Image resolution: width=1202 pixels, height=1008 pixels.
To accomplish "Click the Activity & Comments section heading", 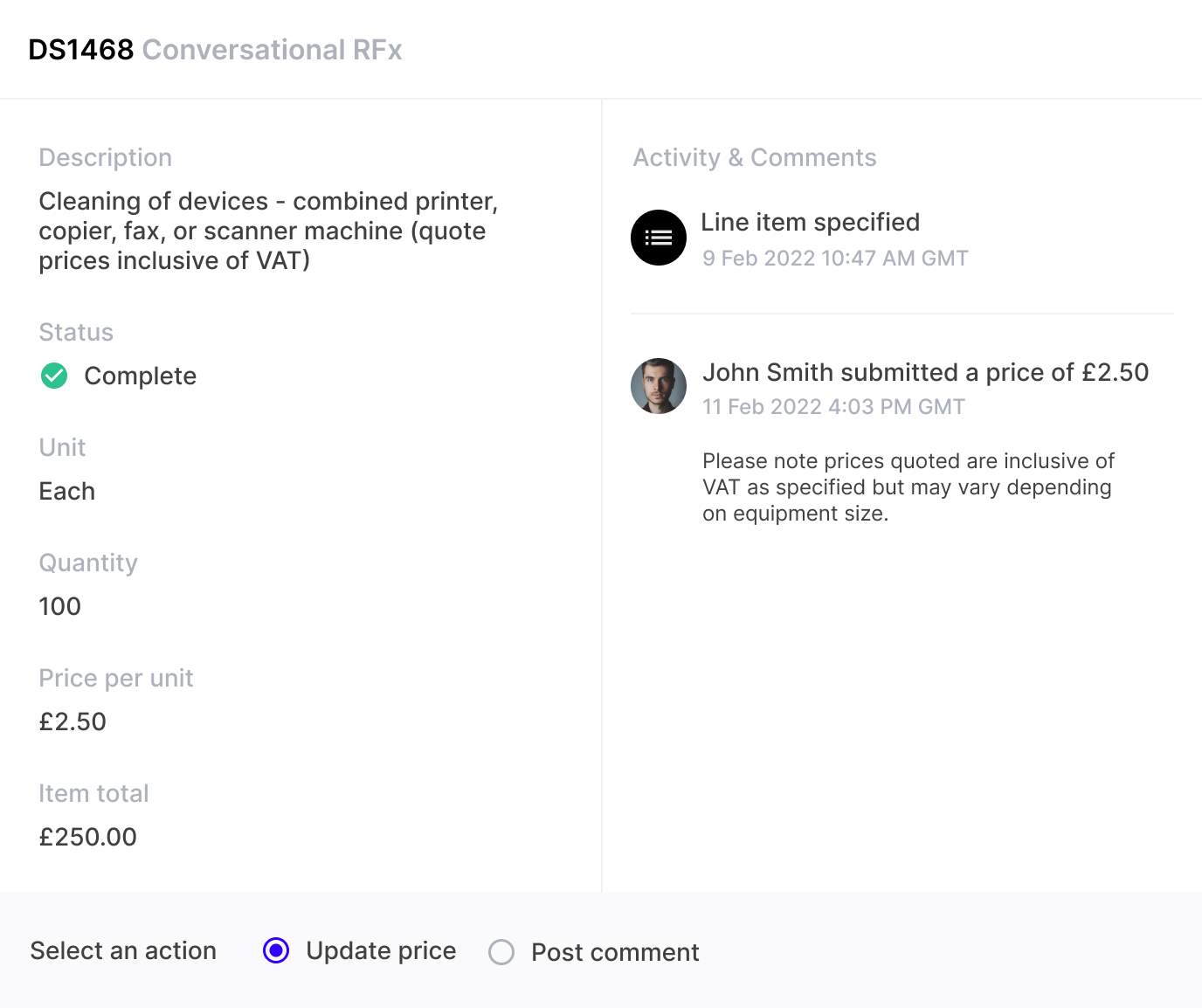I will pos(754,157).
